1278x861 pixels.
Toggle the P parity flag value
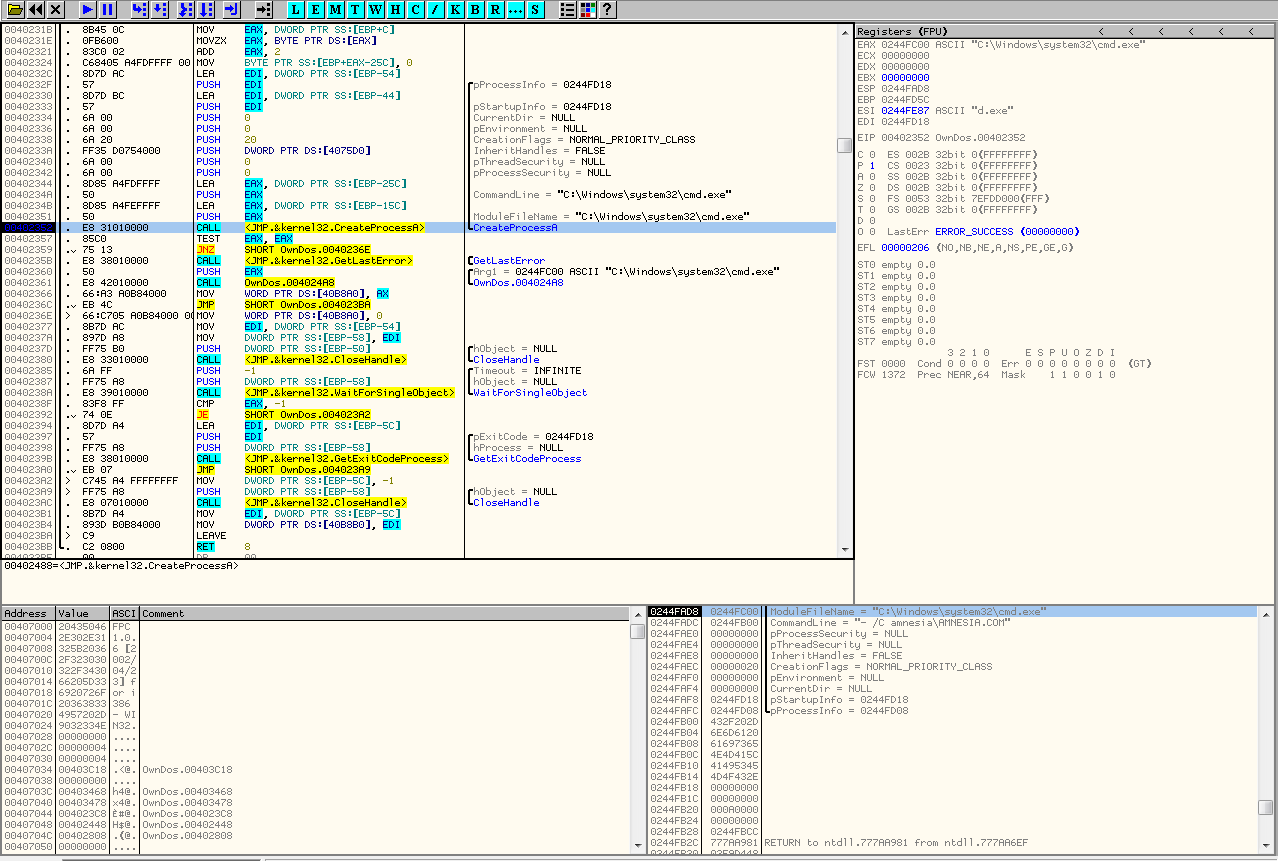(x=872, y=165)
